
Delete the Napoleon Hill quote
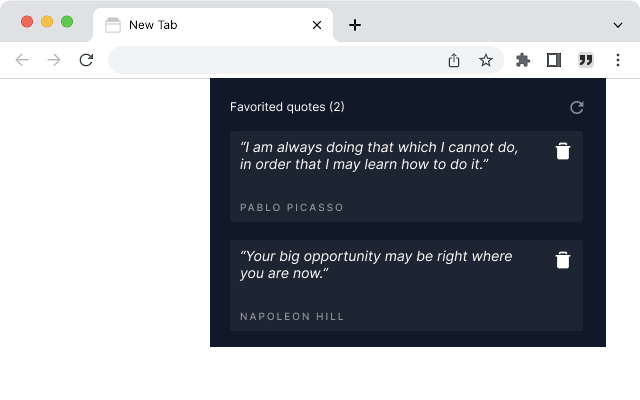pyautogui.click(x=563, y=260)
